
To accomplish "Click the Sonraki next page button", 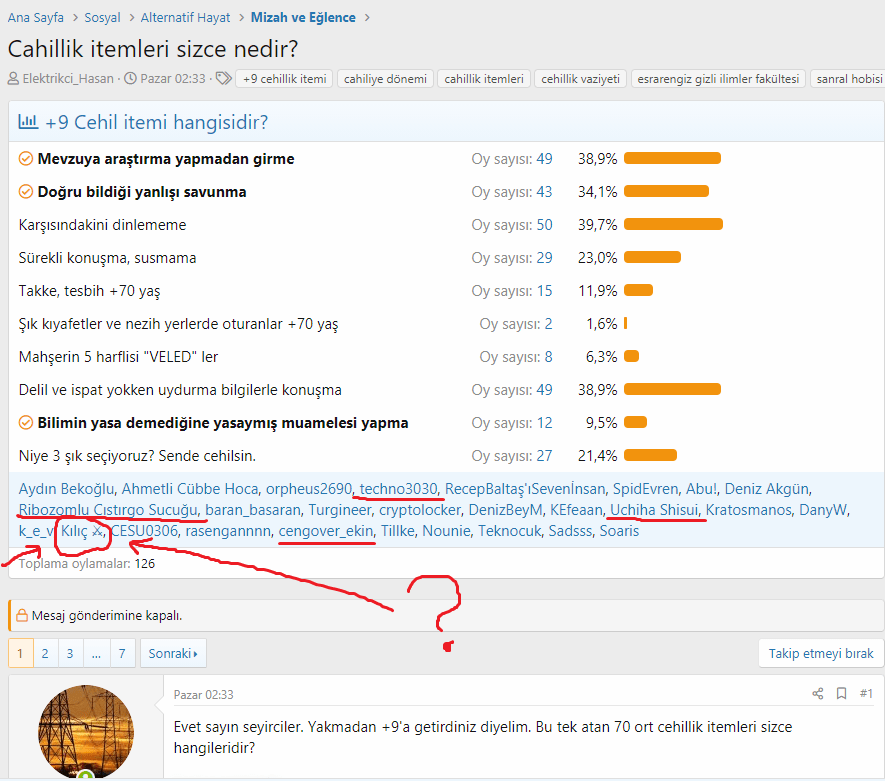I will pos(173,653).
